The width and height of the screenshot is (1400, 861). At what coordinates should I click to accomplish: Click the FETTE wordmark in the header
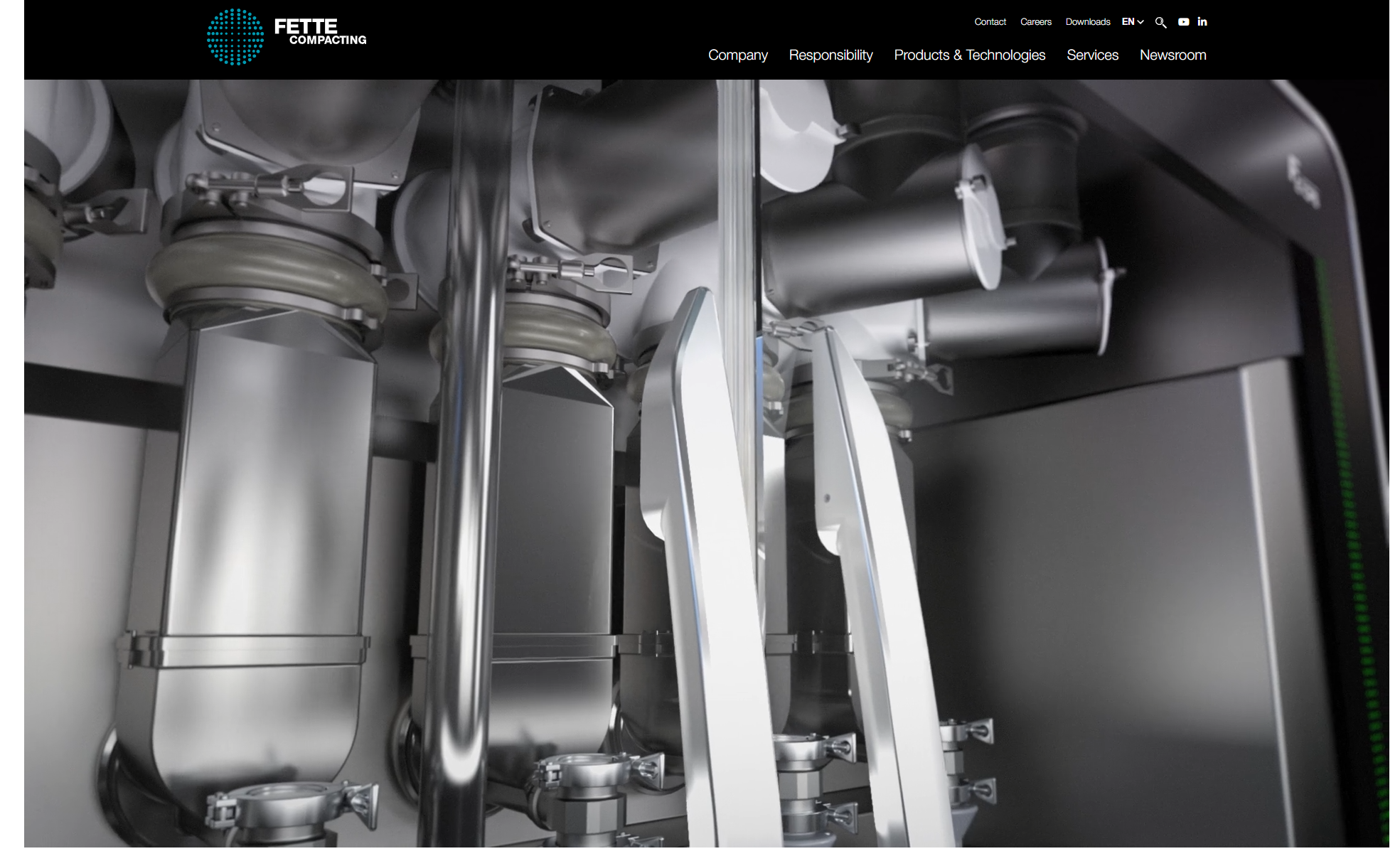tap(306, 26)
